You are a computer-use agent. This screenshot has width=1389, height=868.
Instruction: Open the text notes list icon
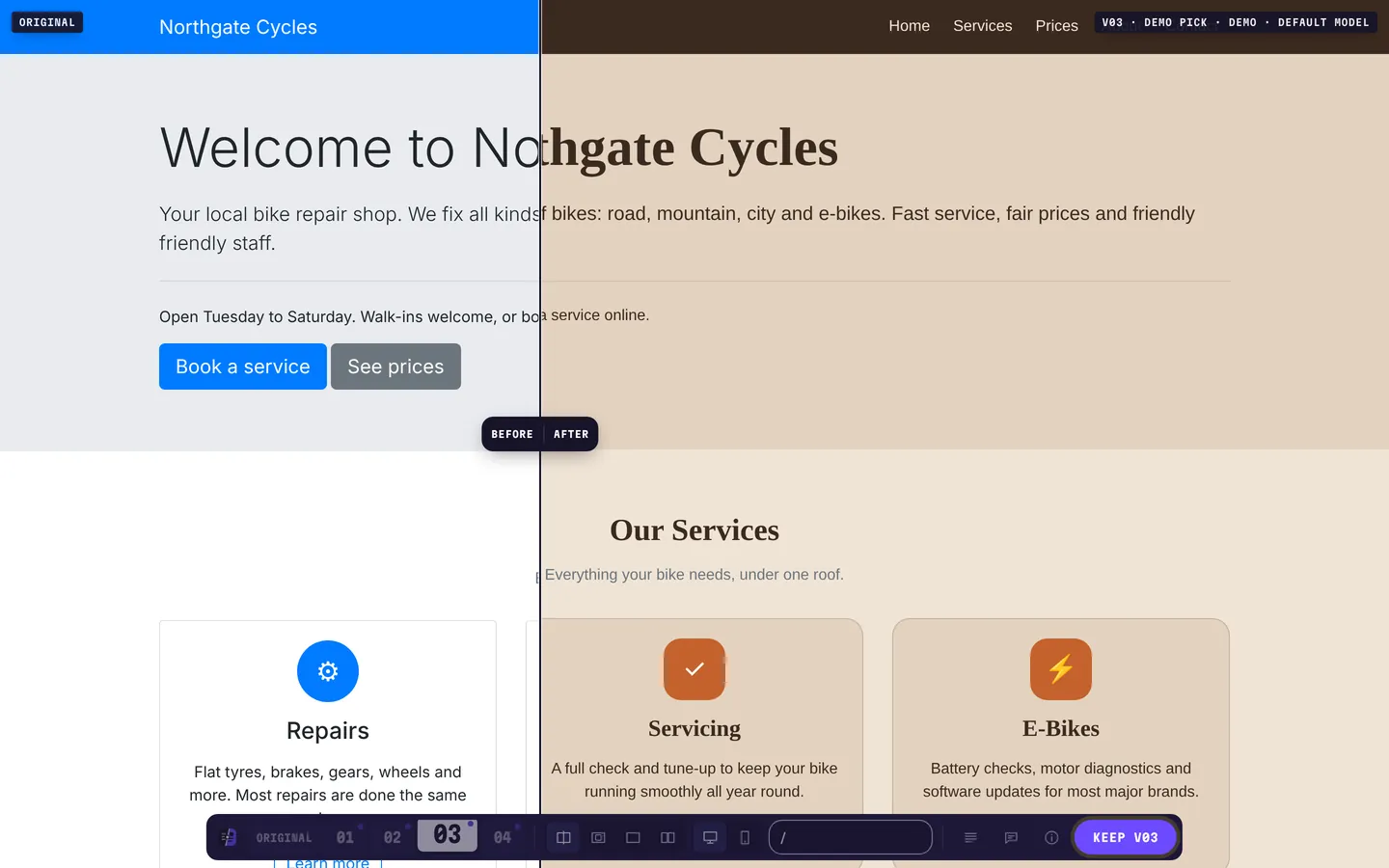(x=970, y=837)
